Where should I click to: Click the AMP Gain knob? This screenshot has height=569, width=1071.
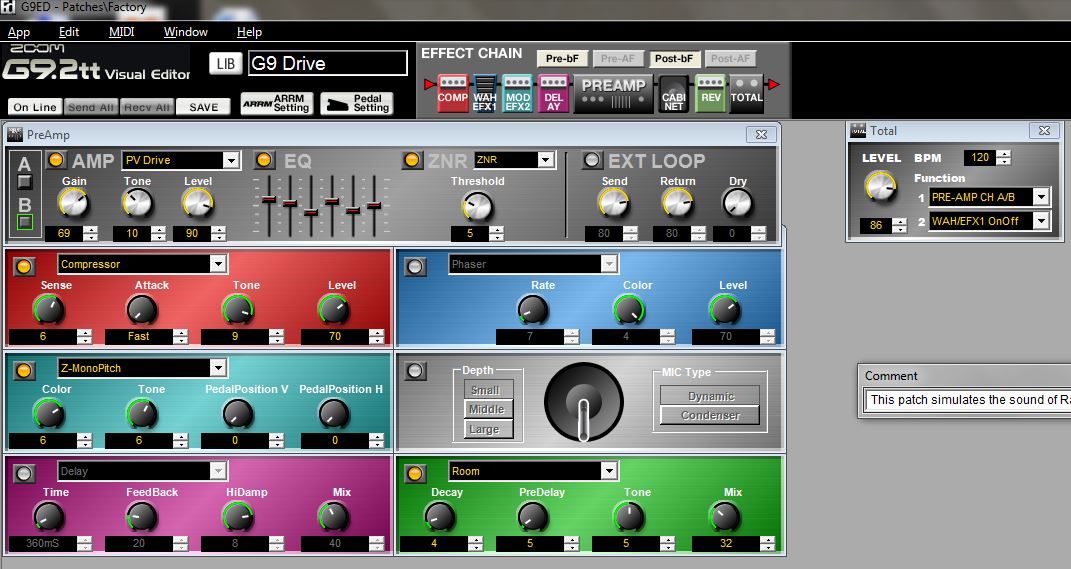click(72, 203)
